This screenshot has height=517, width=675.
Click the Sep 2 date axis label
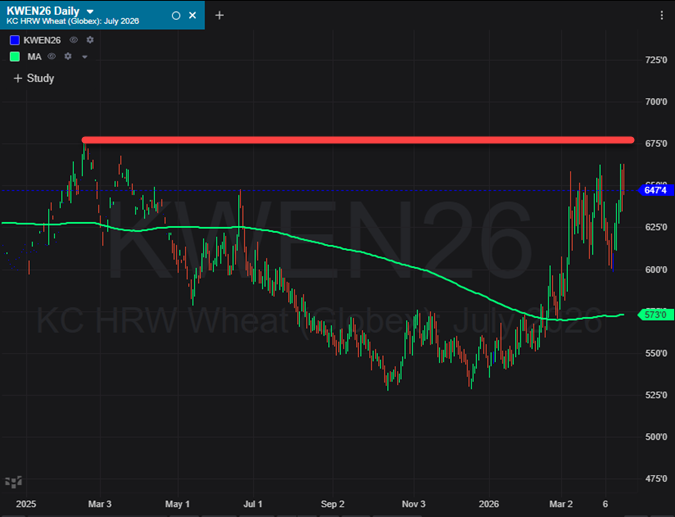[x=332, y=504]
